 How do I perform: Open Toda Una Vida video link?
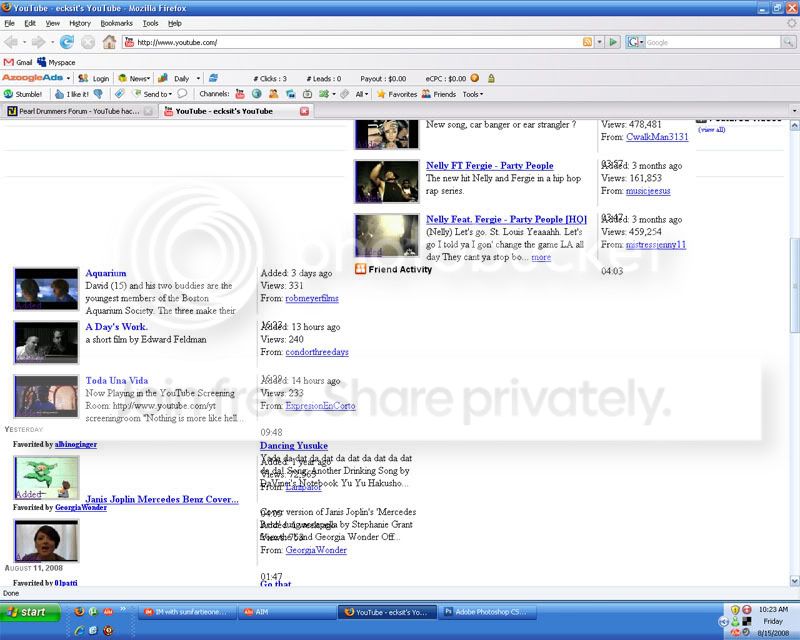(x=117, y=380)
